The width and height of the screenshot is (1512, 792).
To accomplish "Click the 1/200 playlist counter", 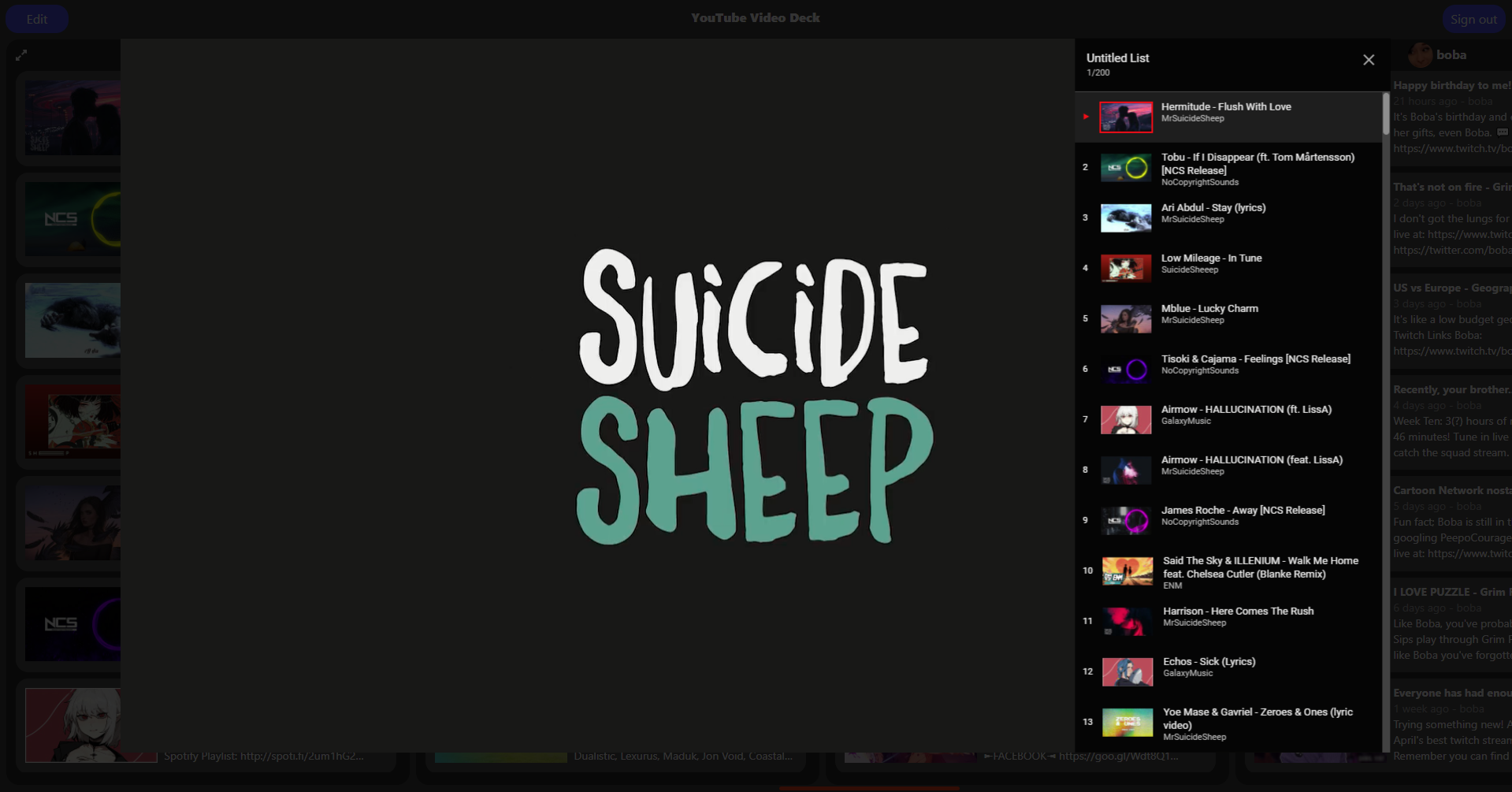I will click(x=1098, y=73).
